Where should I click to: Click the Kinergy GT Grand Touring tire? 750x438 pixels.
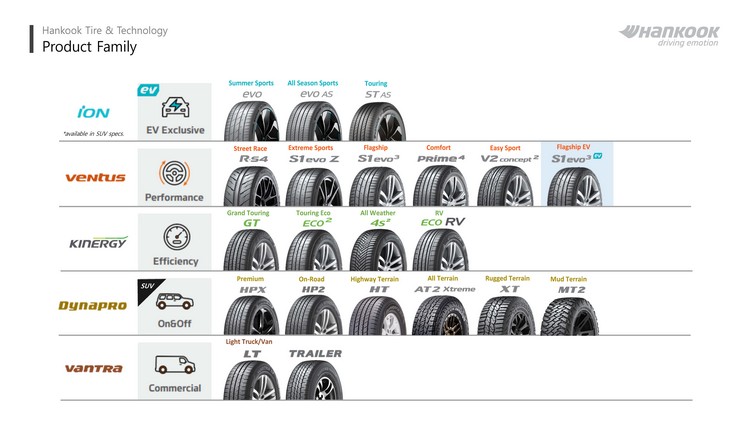click(x=250, y=251)
